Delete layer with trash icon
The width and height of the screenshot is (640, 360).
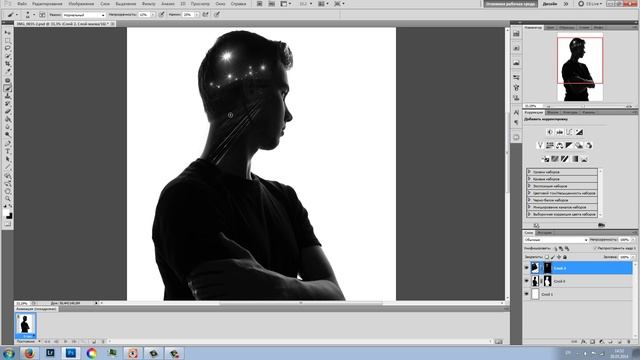coord(628,341)
